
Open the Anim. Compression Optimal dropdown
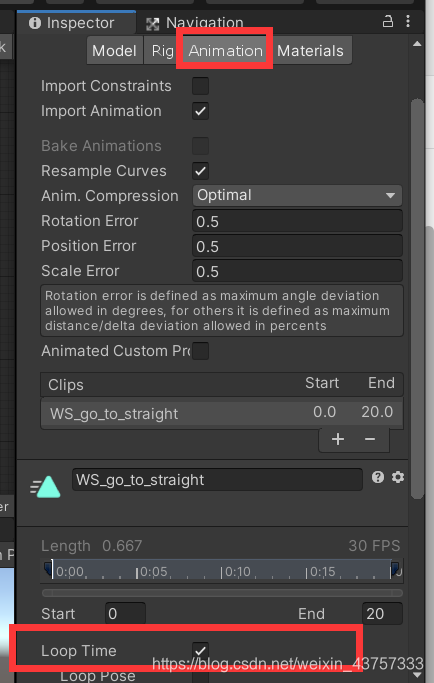click(297, 195)
